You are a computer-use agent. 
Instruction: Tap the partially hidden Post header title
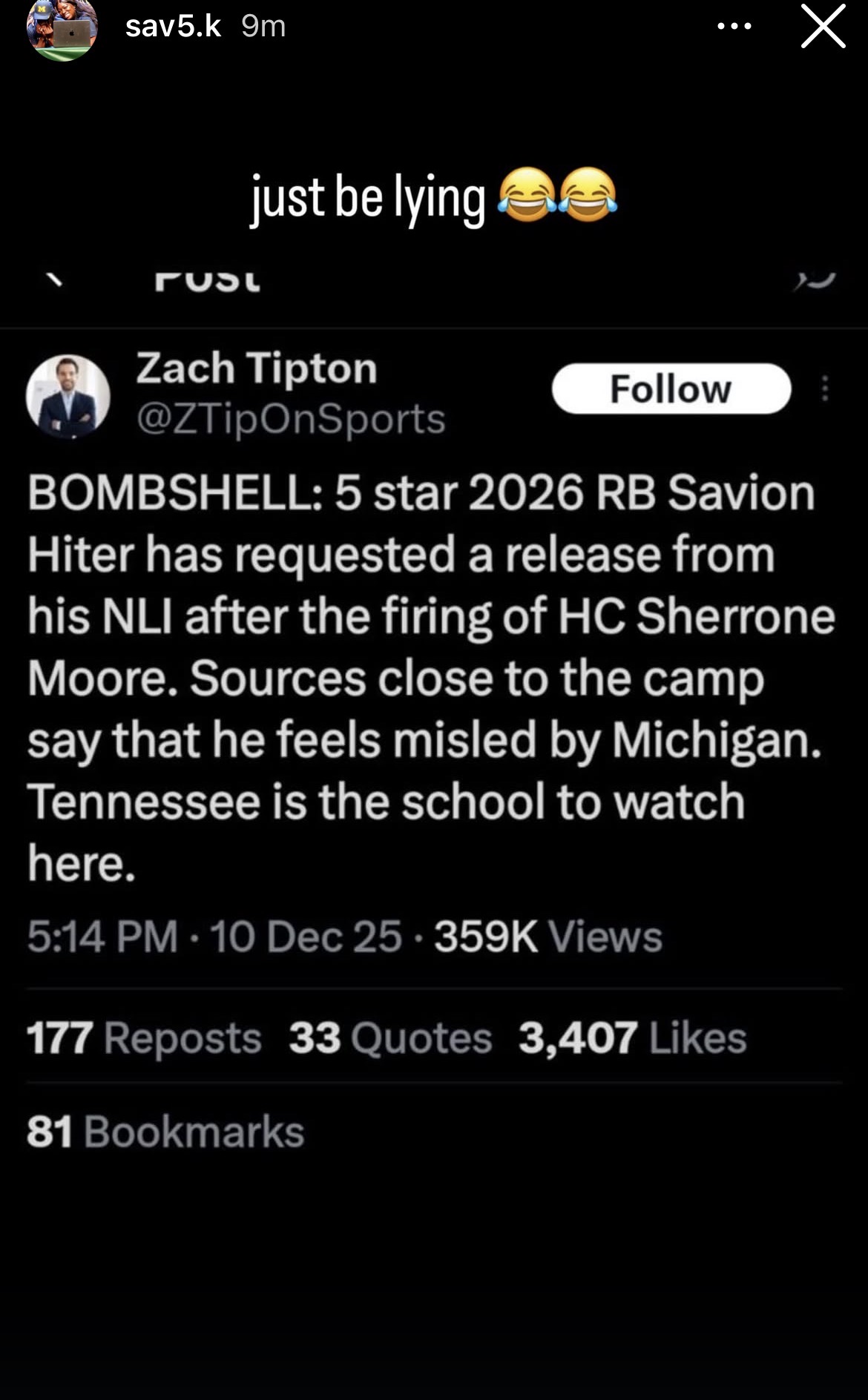click(208, 280)
